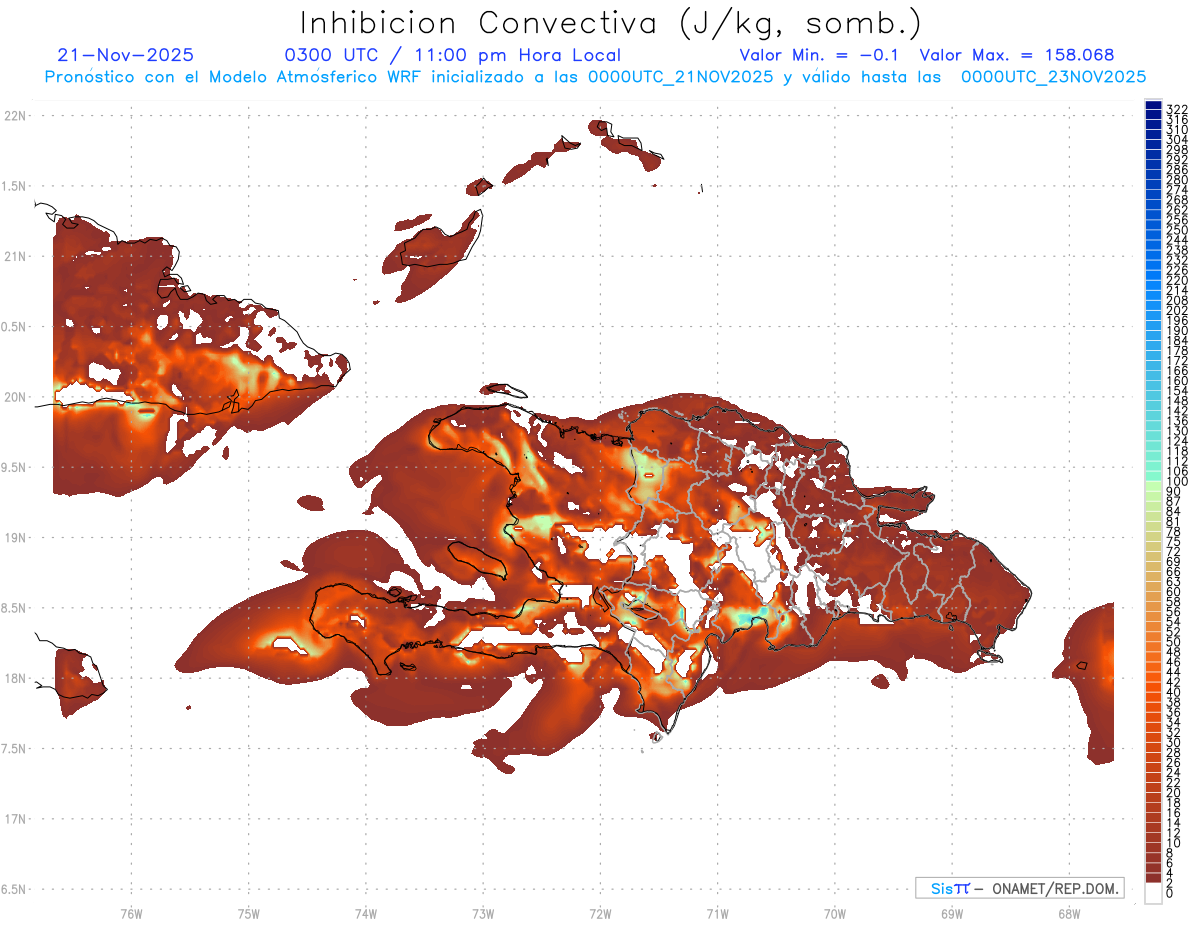1200x927 pixels.
Task: Click the title 'Inhibicion Convectiva (J/kg, somb.)'
Action: (611, 23)
